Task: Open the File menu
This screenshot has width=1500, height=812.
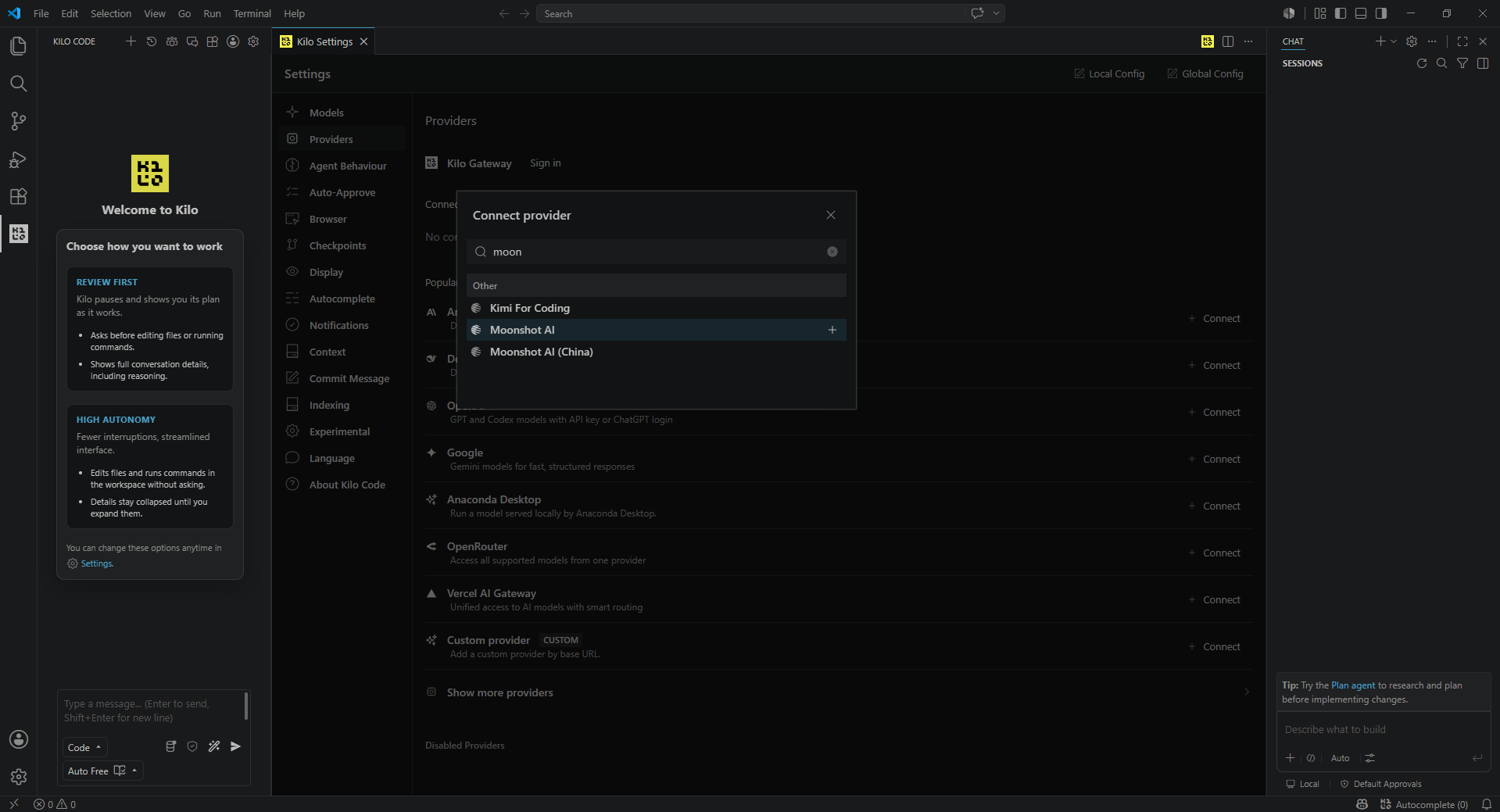Action: tap(41, 13)
